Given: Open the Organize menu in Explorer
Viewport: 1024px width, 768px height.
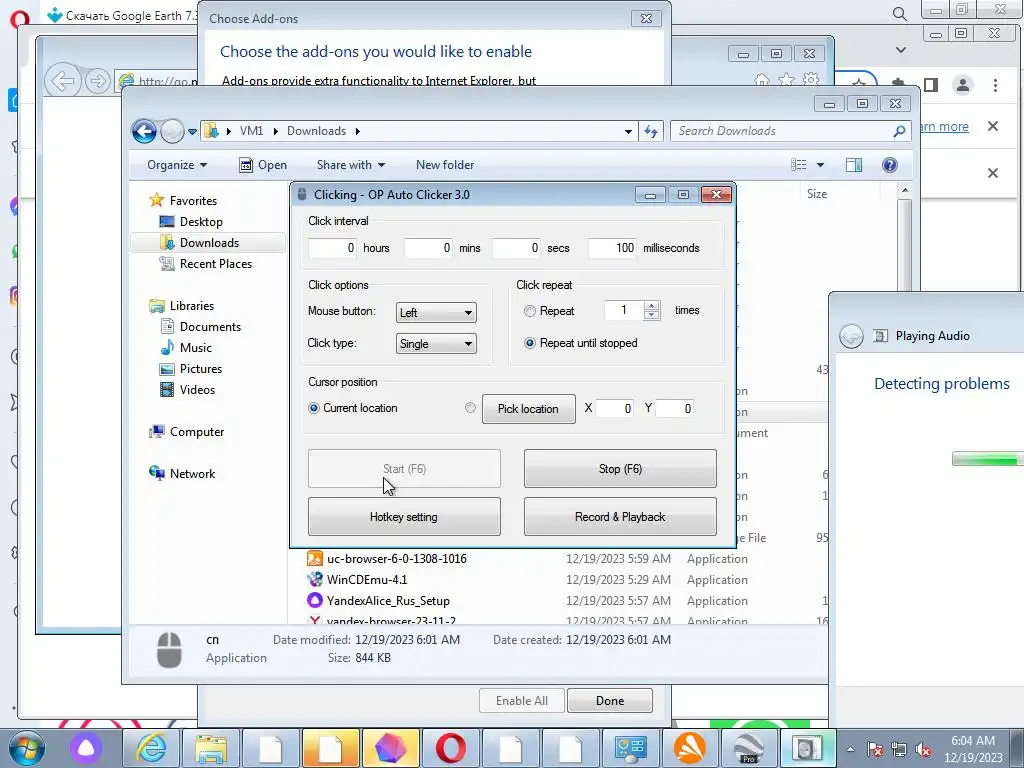Looking at the screenshot, I should pos(176,165).
